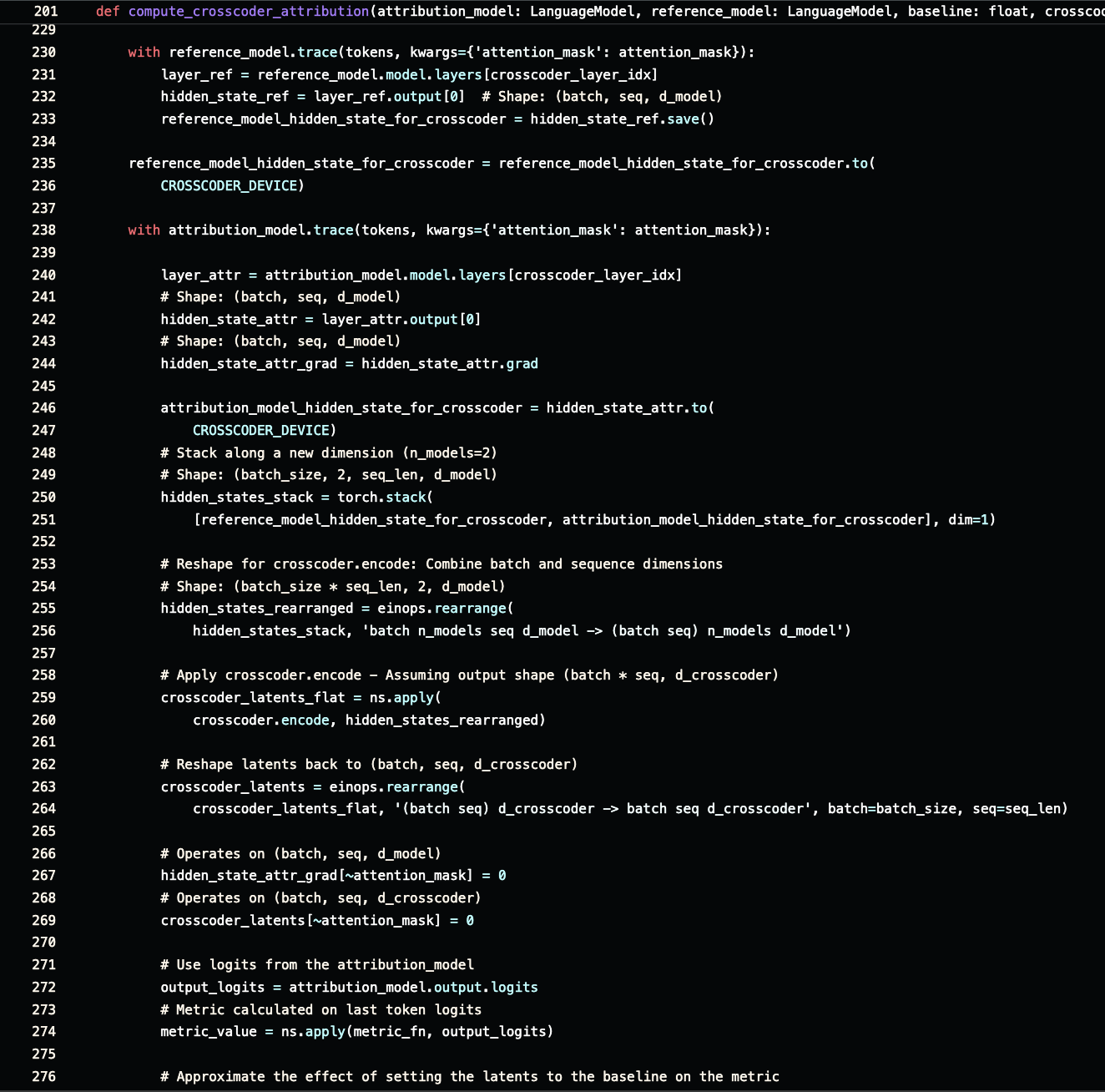The width and height of the screenshot is (1105, 1092).
Task: Click the grad attribute on line 435's hidden_state_attr
Action: coord(524,363)
